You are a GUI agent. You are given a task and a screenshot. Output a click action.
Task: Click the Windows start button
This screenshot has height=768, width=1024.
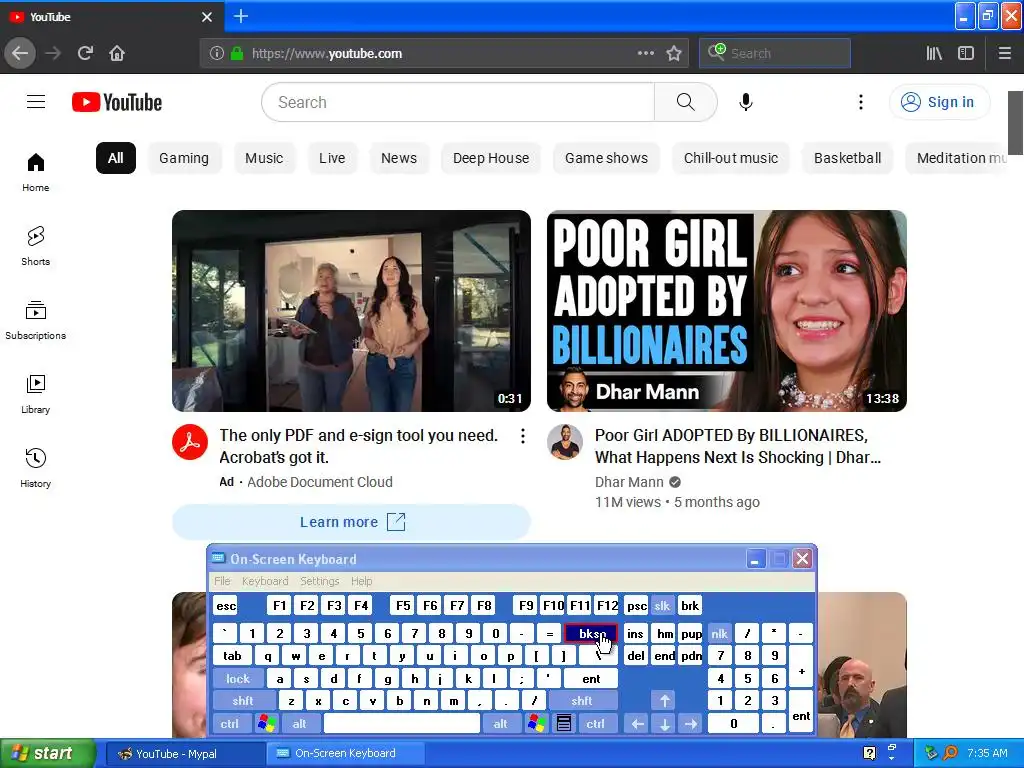[47, 753]
